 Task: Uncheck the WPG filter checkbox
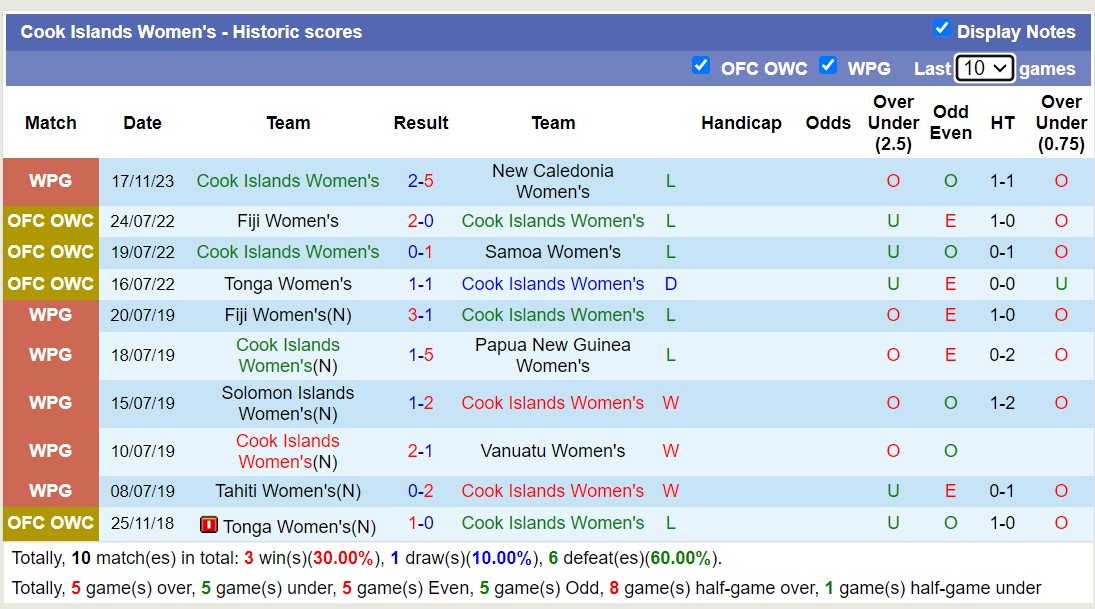828,66
